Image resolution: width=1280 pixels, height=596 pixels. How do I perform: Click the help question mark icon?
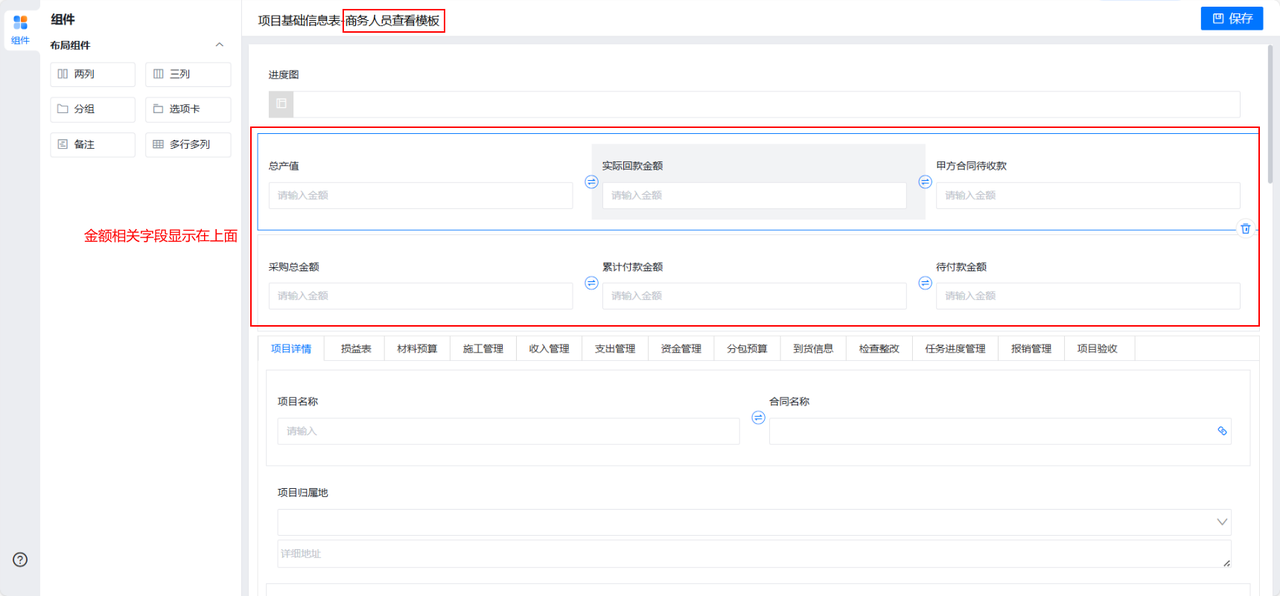tap(20, 560)
